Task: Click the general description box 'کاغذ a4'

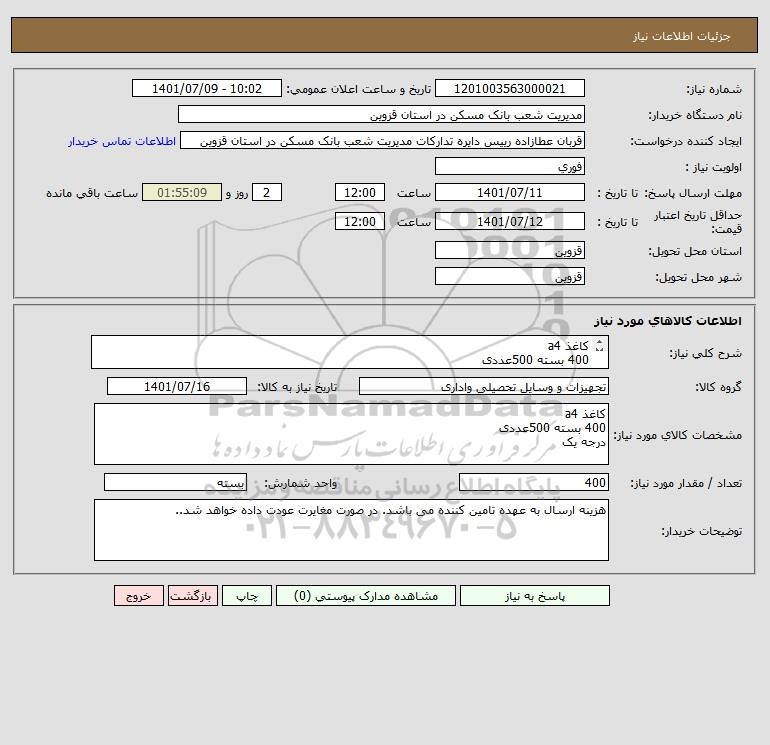Action: coord(350,352)
